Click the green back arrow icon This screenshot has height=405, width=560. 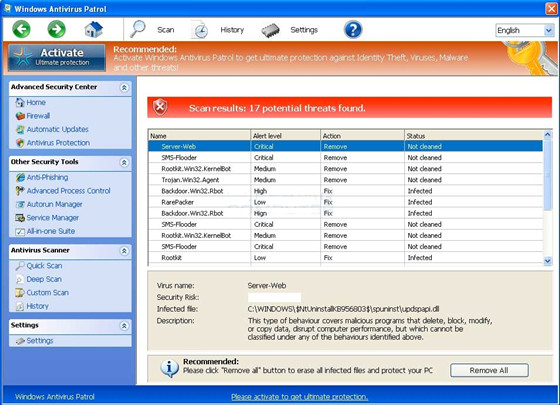pyautogui.click(x=21, y=29)
